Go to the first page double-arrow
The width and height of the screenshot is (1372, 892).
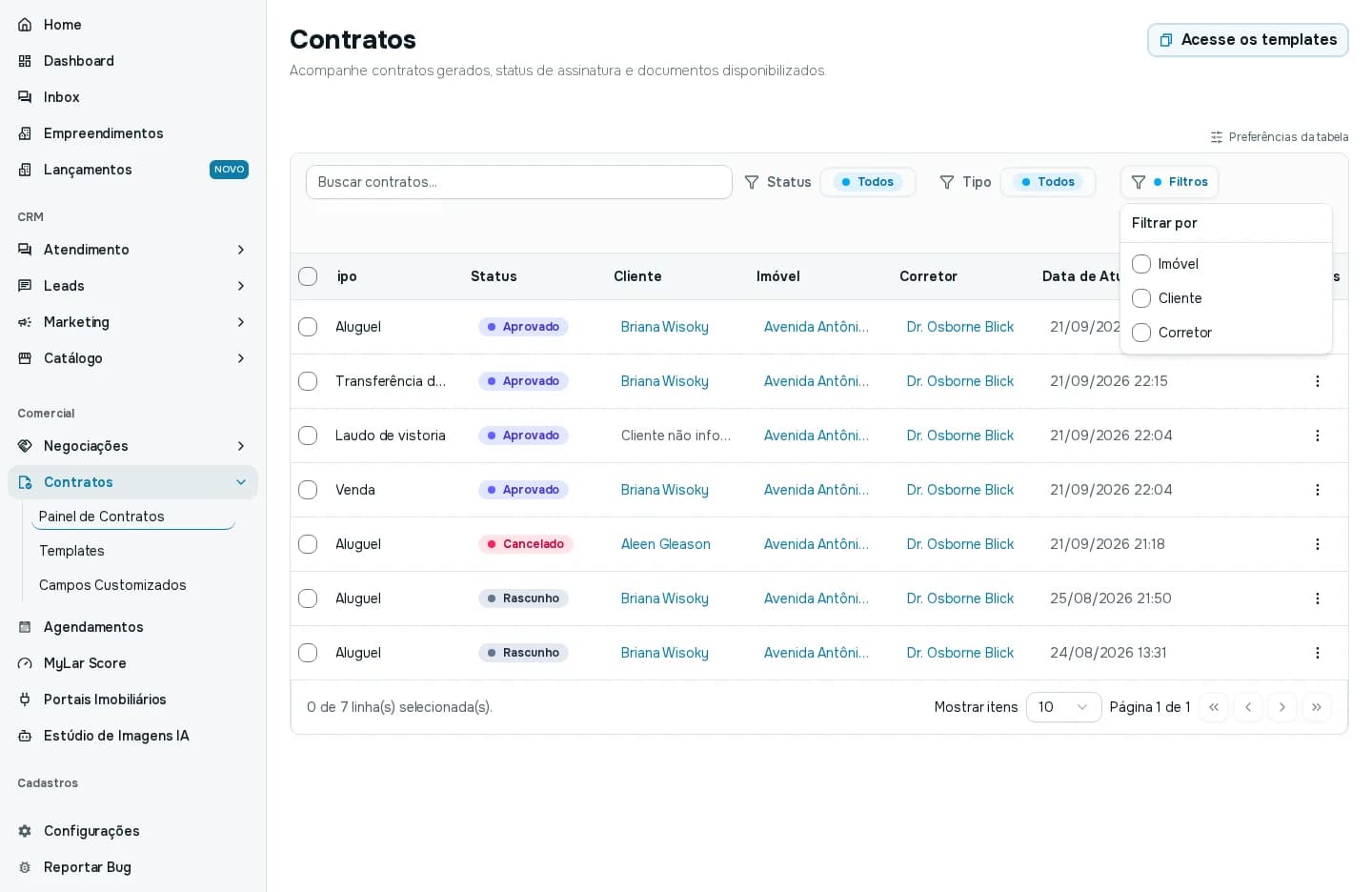pyautogui.click(x=1214, y=707)
